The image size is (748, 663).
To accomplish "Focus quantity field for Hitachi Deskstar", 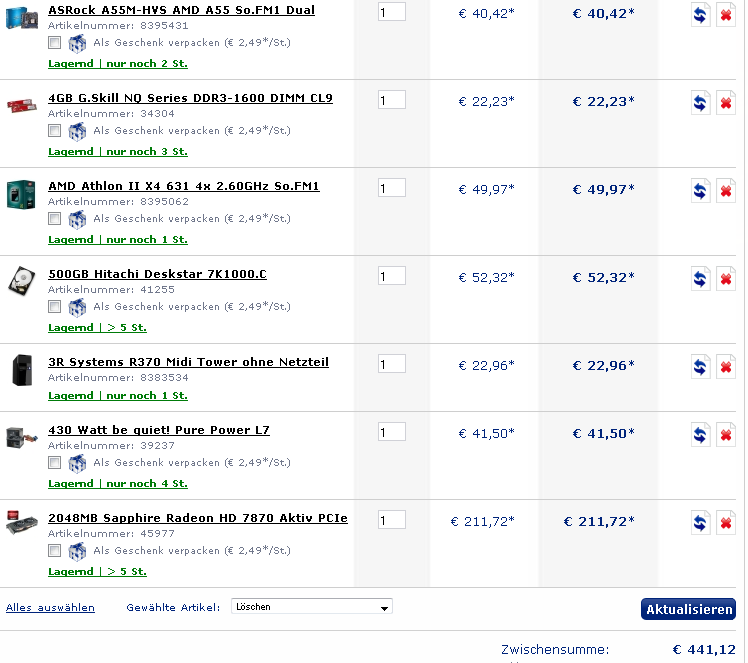I will click(x=392, y=276).
